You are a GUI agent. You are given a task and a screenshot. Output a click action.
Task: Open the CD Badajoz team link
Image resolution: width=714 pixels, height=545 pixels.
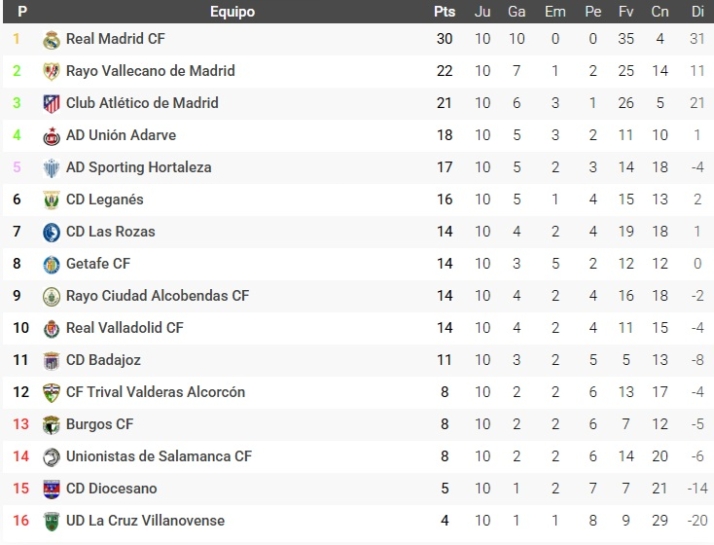[x=105, y=360]
